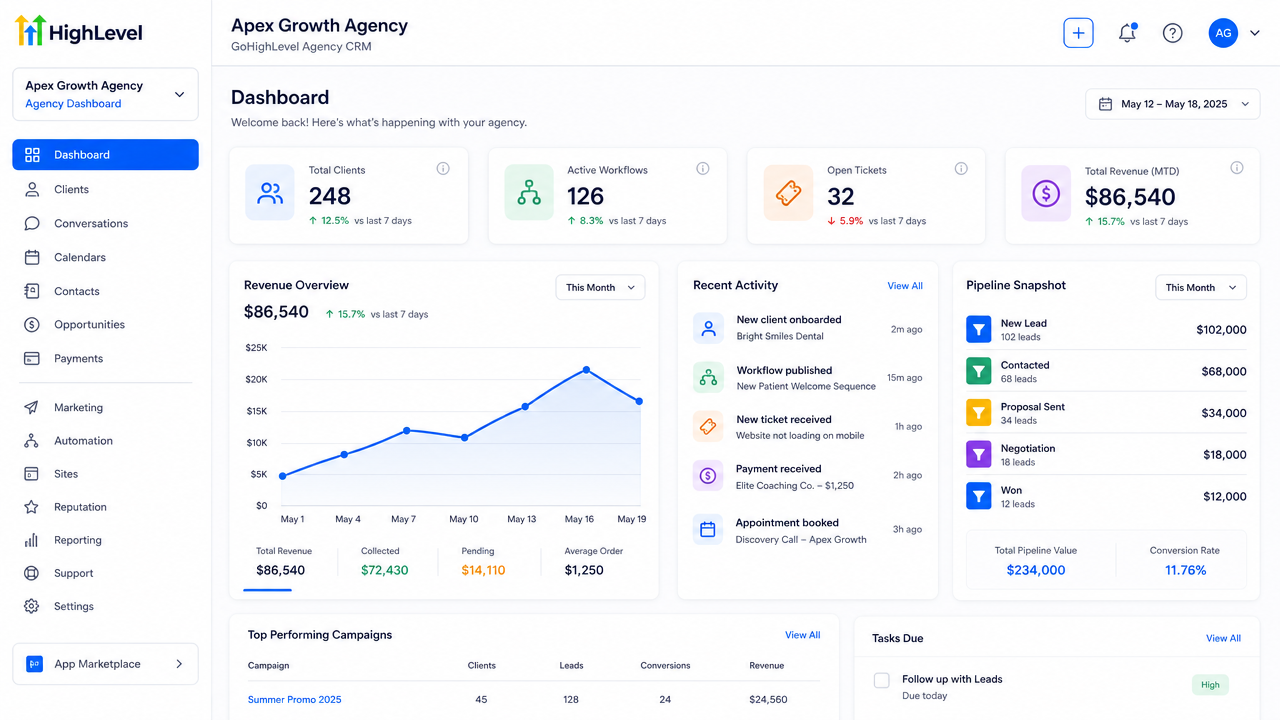Go to Clients in sidebar

(105, 189)
